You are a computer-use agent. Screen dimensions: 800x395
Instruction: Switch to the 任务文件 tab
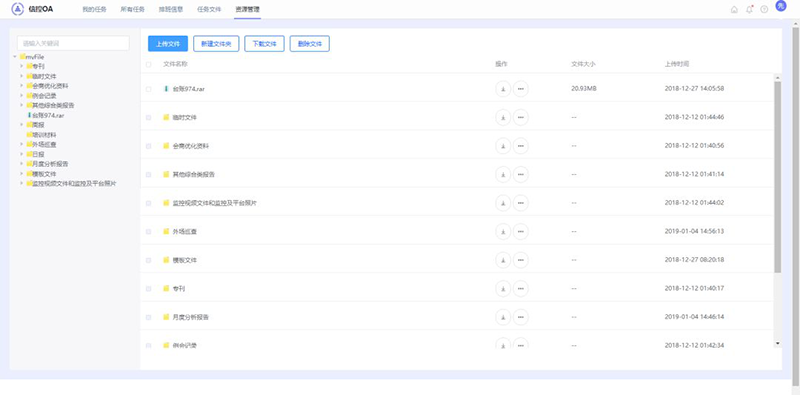coord(209,9)
